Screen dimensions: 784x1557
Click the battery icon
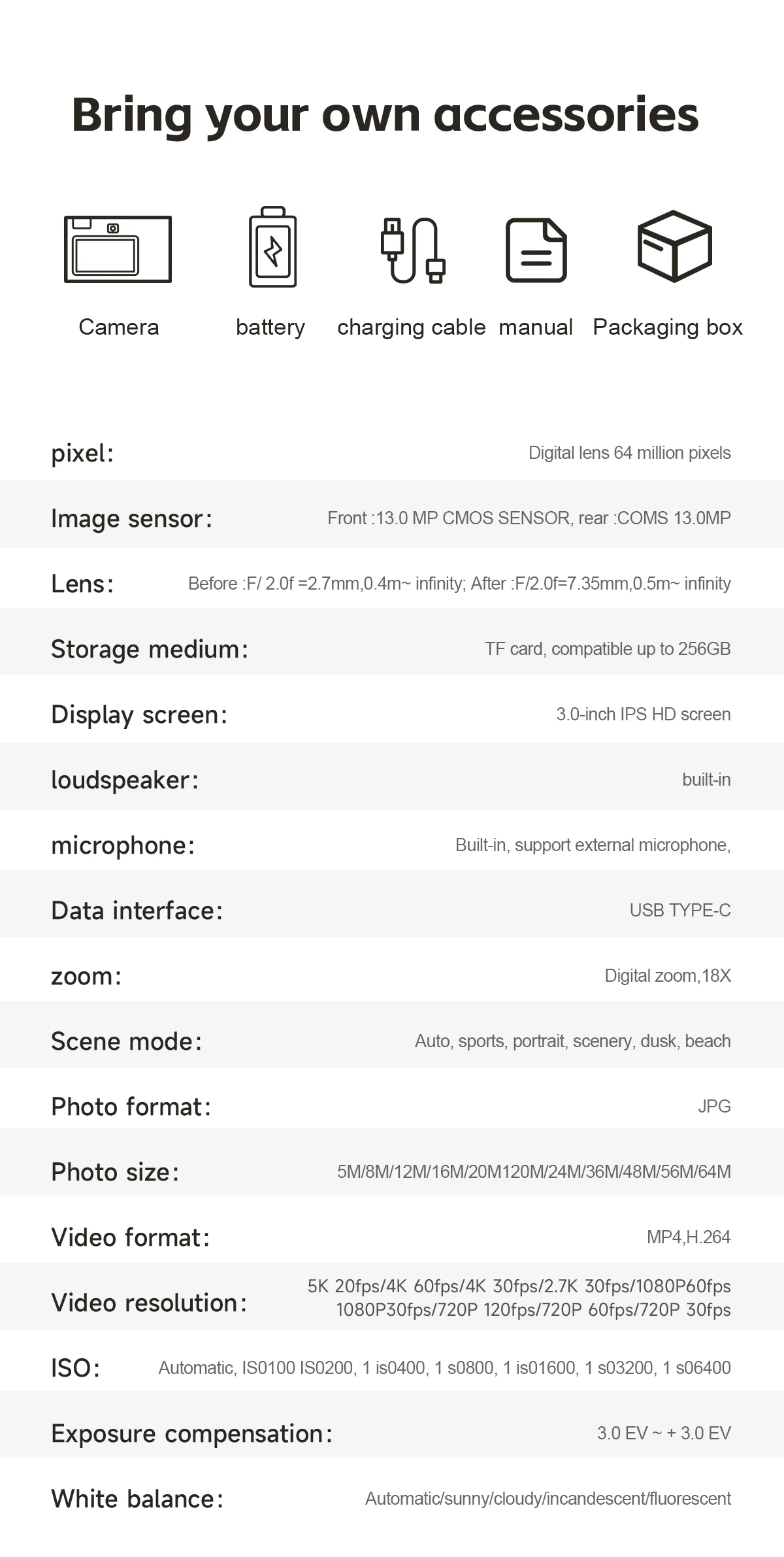tap(272, 247)
